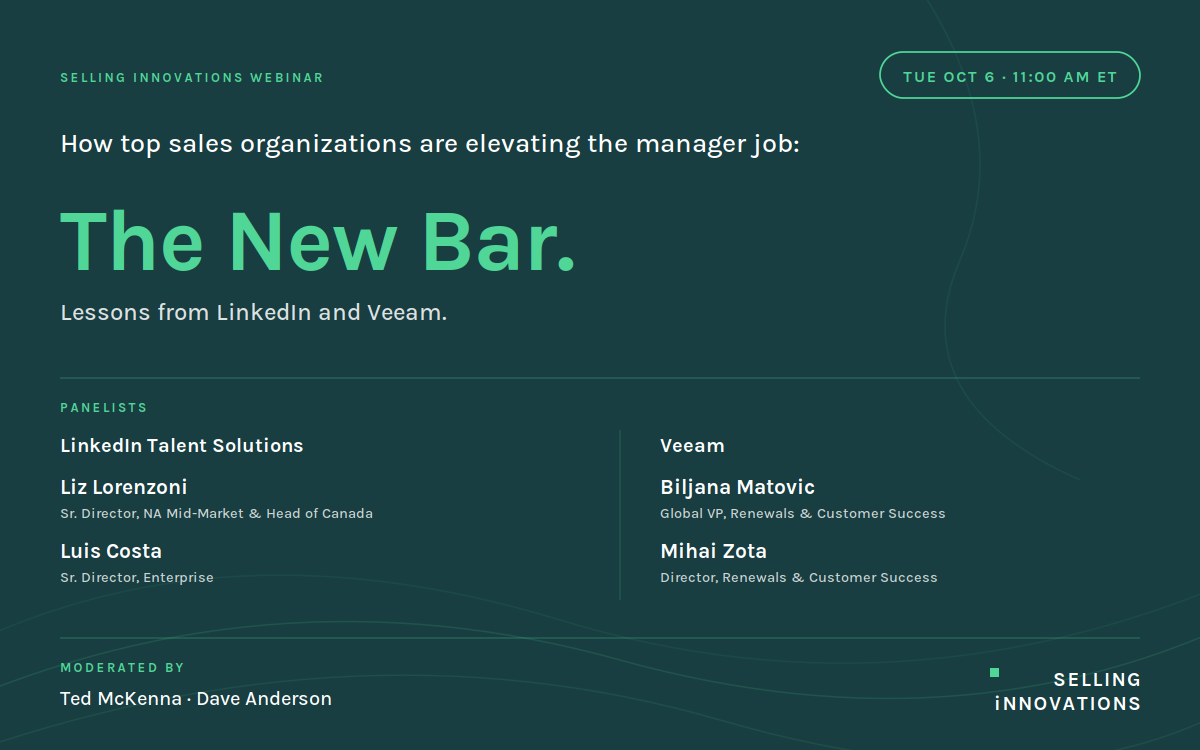Click the SELLING INNOVATIONS WEBINAR label
Viewport: 1200px width, 750px height.
[x=192, y=78]
